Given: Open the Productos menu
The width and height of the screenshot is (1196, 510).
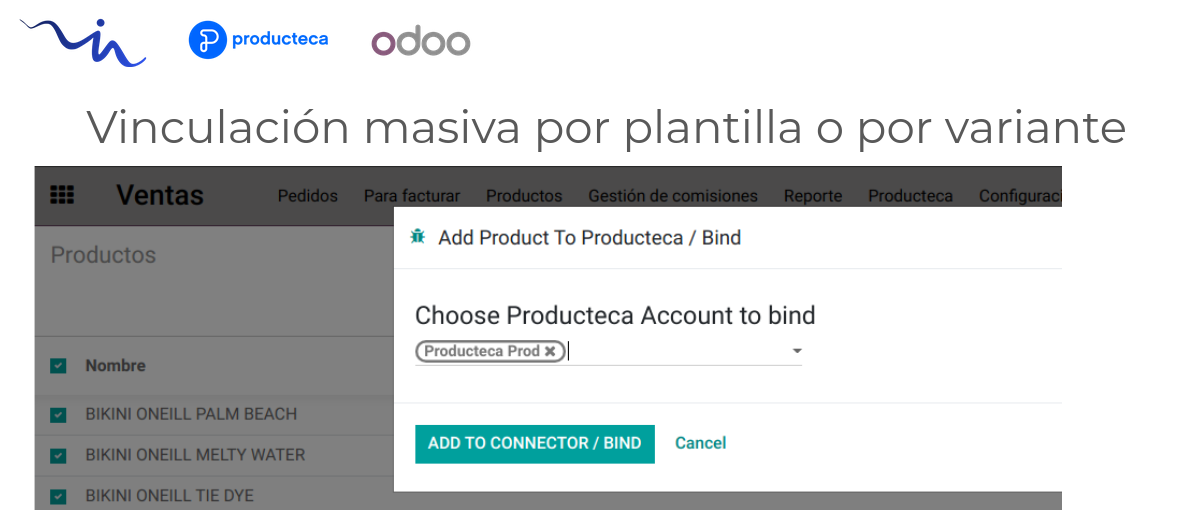Looking at the screenshot, I should click(524, 196).
